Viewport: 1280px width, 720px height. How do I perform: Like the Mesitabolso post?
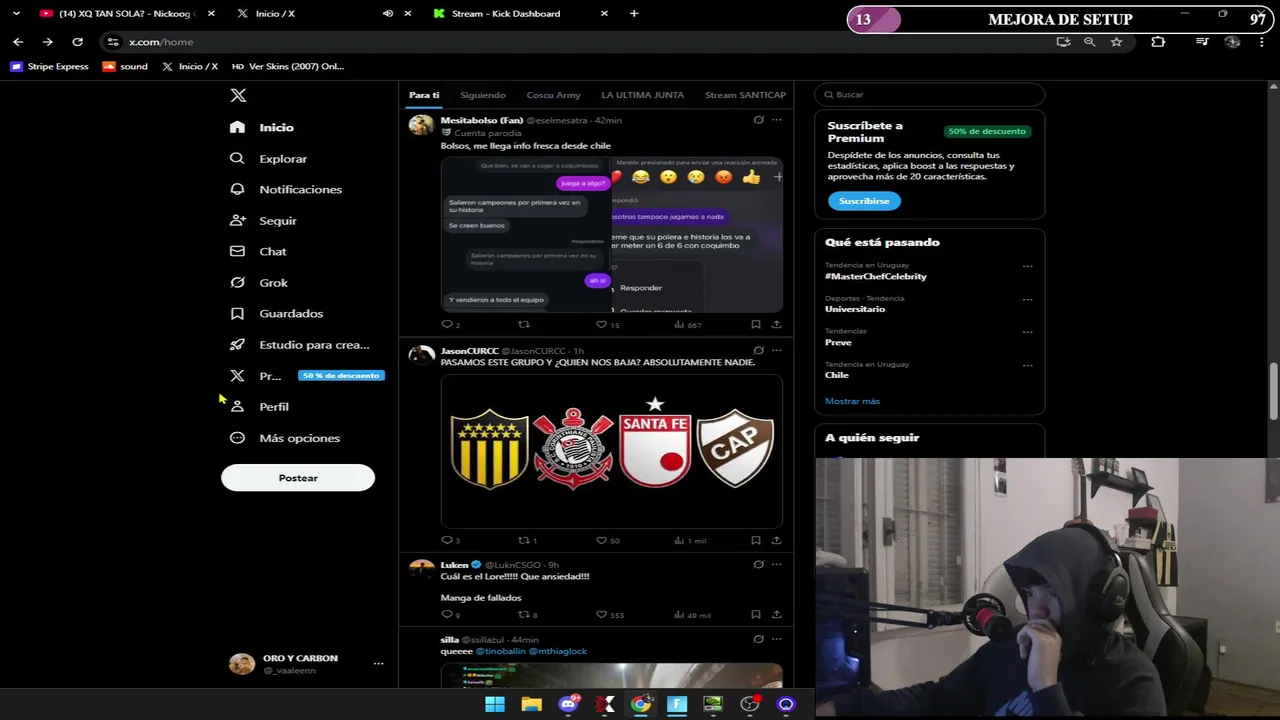(601, 324)
